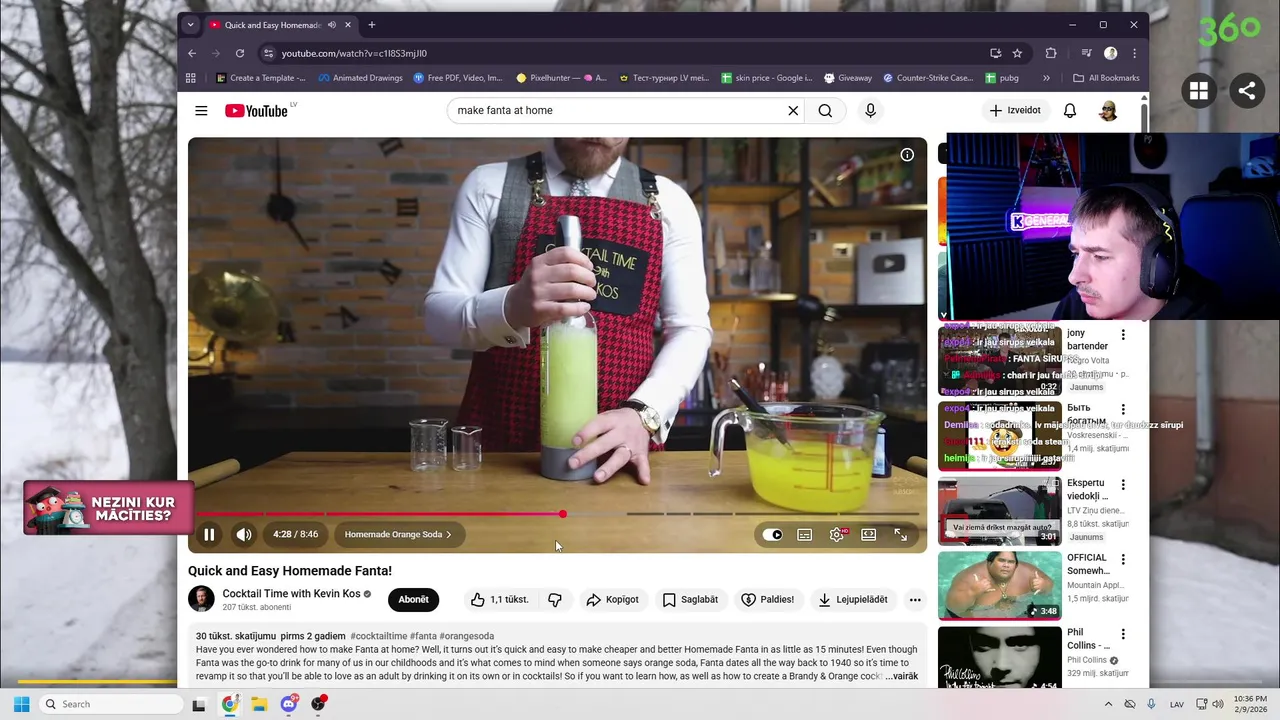Switch to theater mode view
1280x720 pixels.
click(869, 535)
